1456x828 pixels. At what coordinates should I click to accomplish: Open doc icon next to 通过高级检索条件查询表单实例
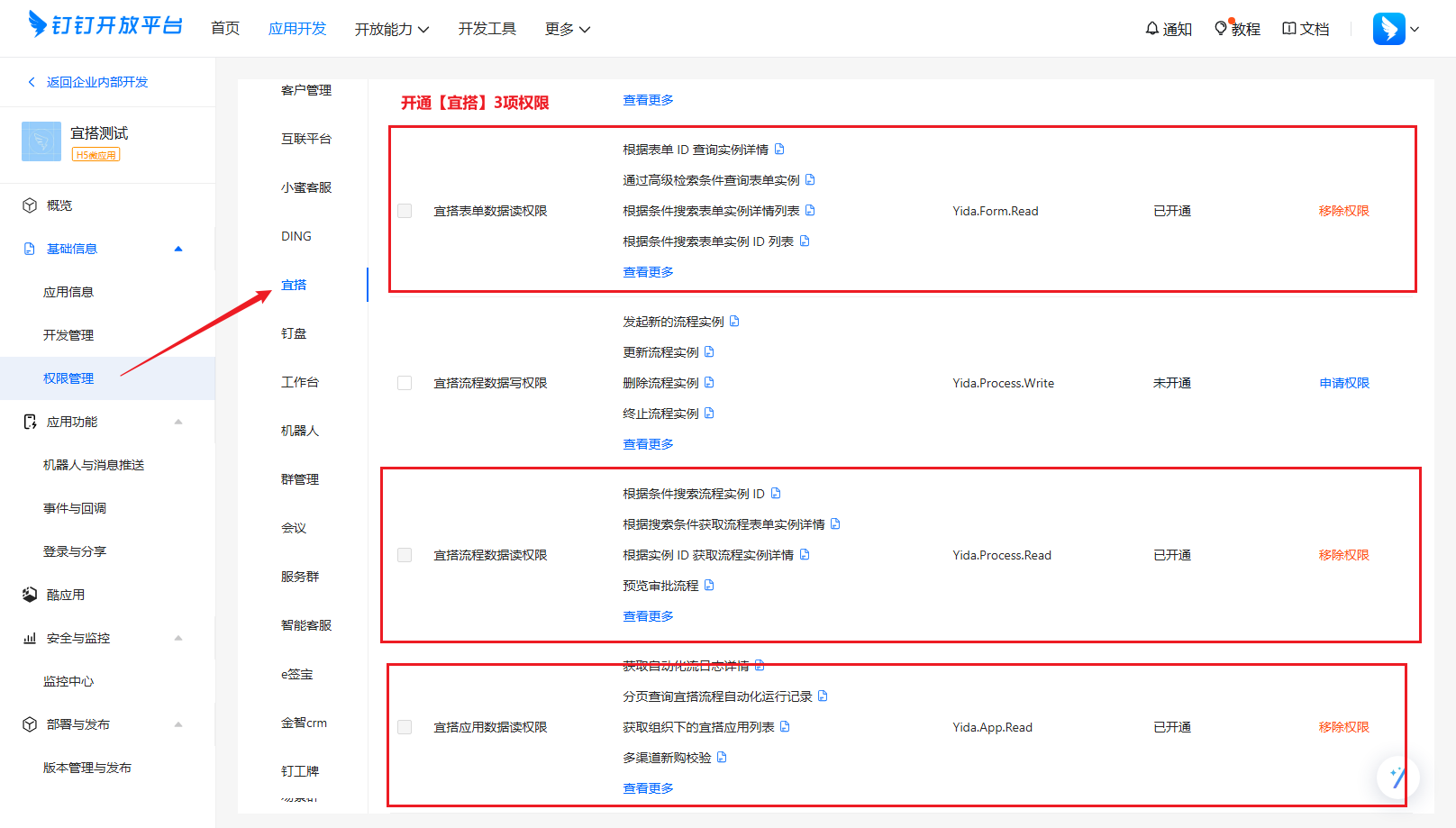[810, 180]
